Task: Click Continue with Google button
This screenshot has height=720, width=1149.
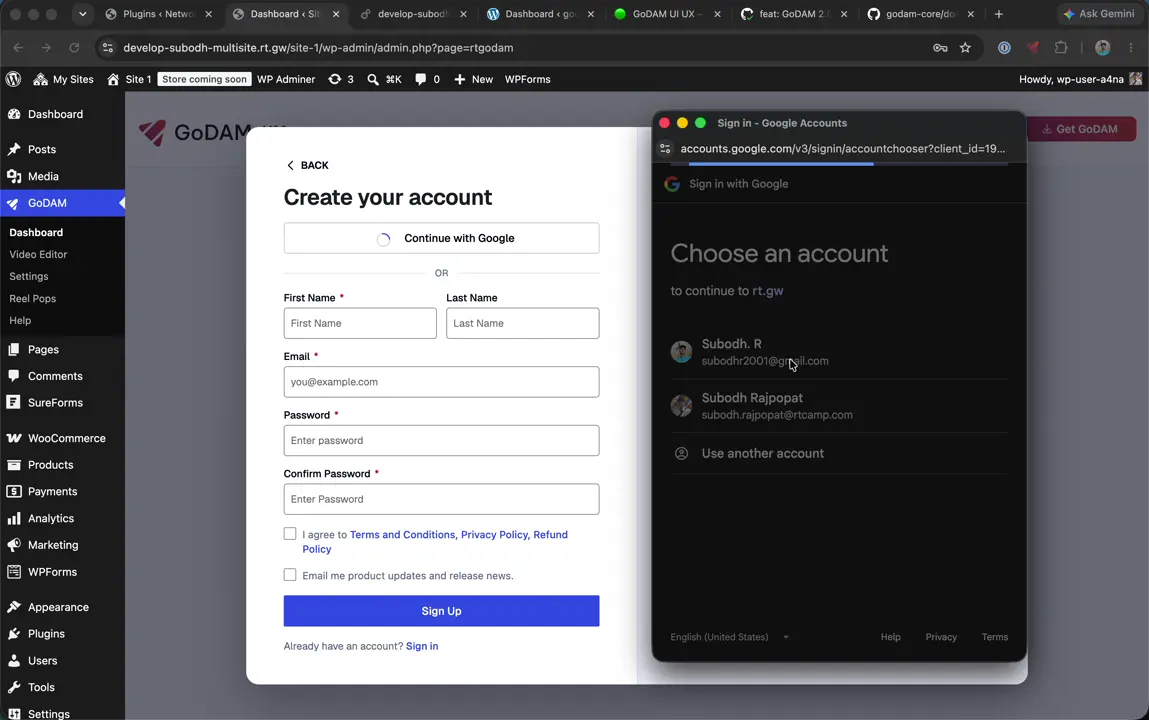Action: click(x=441, y=238)
